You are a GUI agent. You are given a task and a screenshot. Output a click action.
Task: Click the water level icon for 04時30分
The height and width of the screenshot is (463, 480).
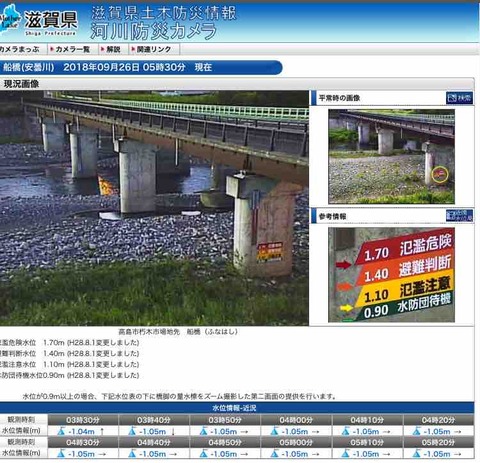61,454
